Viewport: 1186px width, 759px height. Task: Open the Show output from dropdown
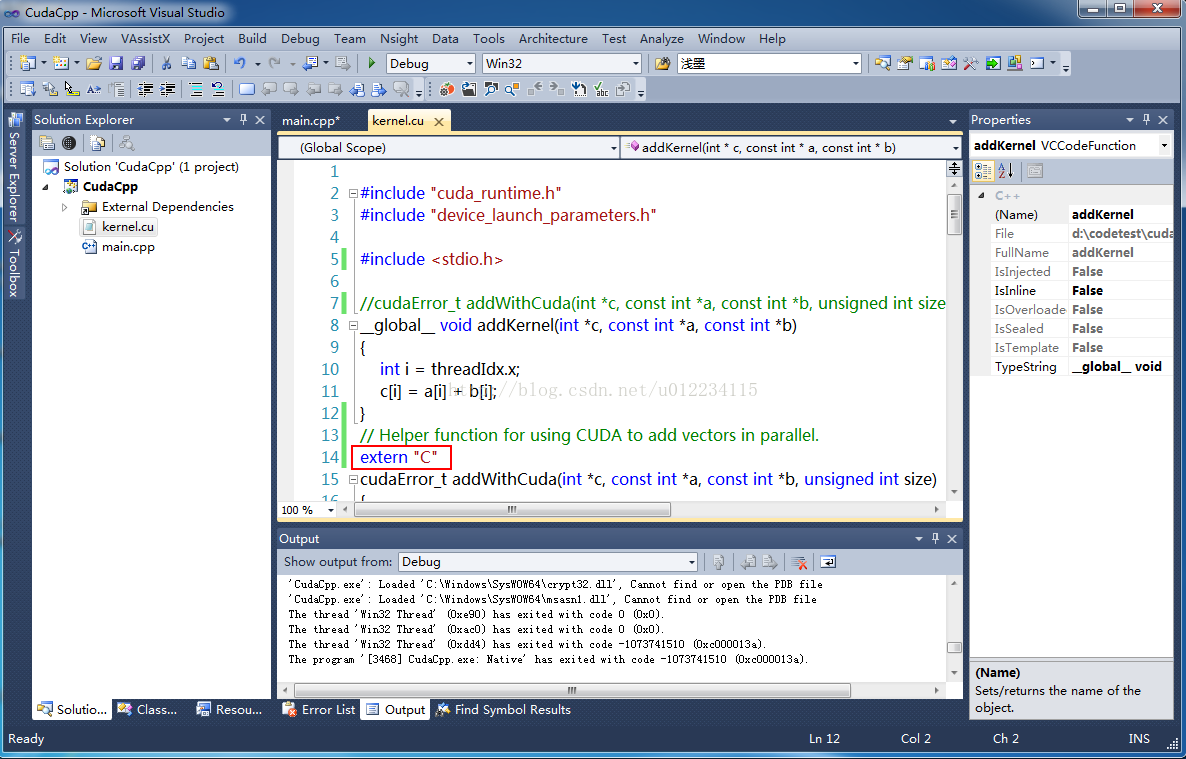coord(548,561)
